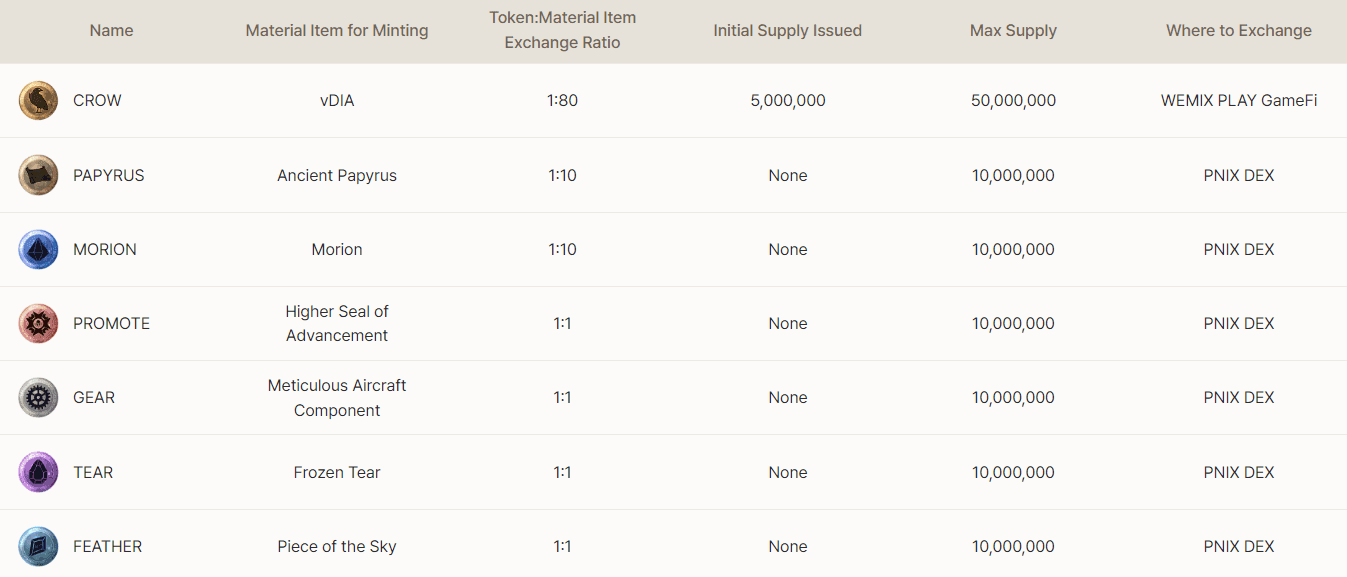The image size is (1347, 577).
Task: Select the GEAR token cog icon
Action: 38,397
